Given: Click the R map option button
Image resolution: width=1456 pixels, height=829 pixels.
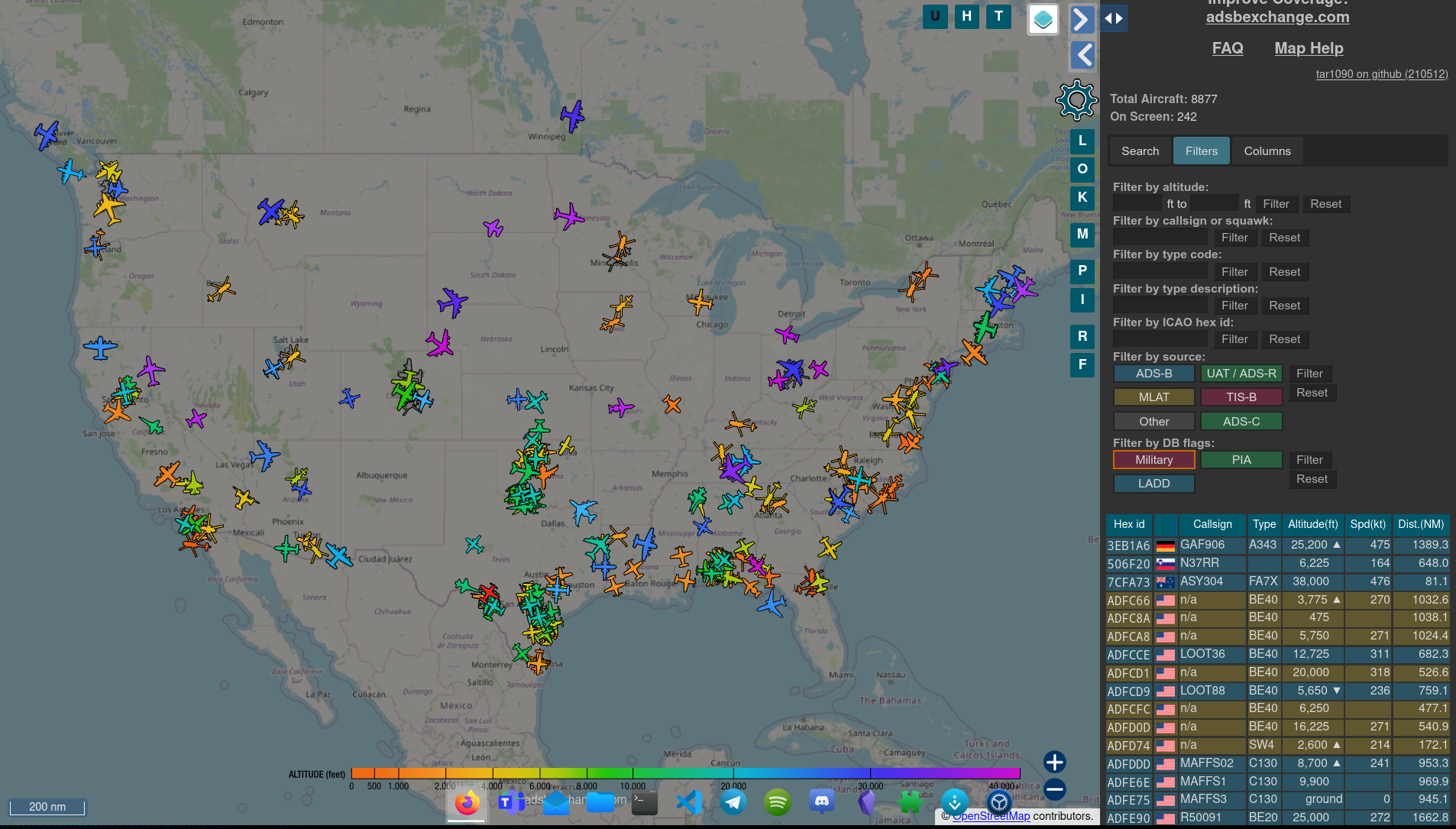Looking at the screenshot, I should [1082, 337].
